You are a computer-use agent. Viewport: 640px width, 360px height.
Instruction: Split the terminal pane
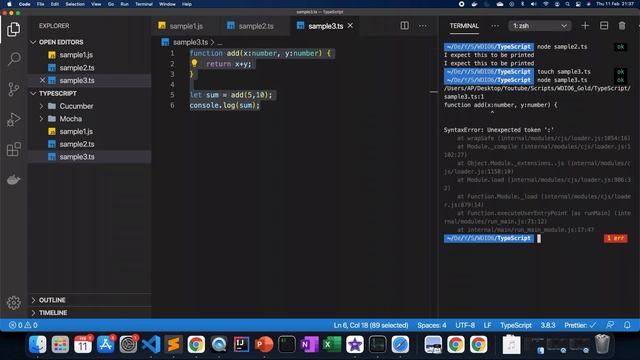pos(604,26)
